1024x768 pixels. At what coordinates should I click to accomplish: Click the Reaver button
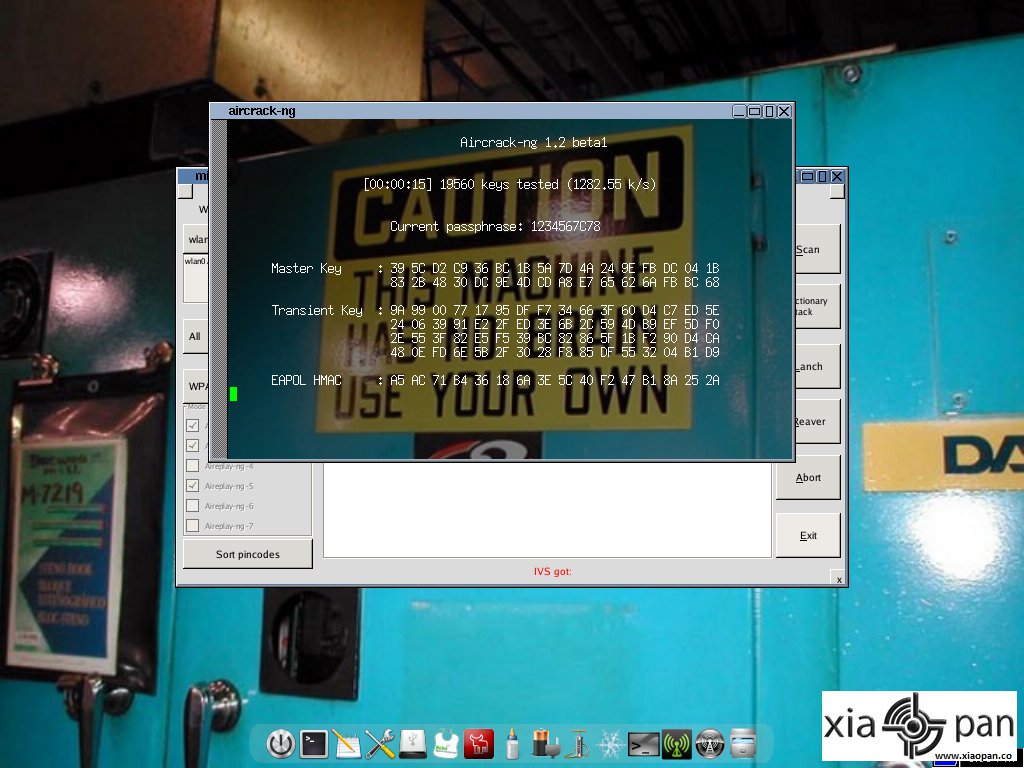816,421
